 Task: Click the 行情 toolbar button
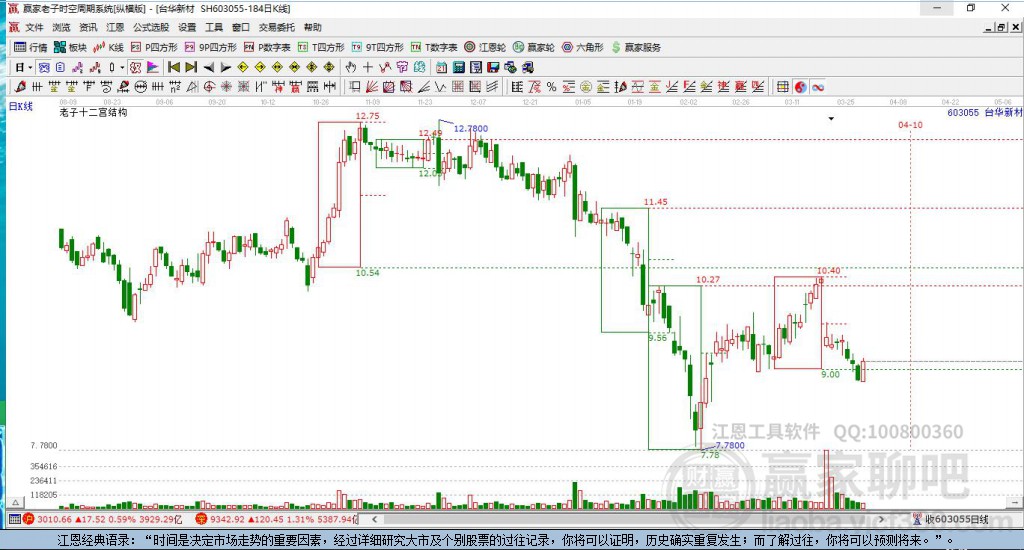[x=31, y=47]
